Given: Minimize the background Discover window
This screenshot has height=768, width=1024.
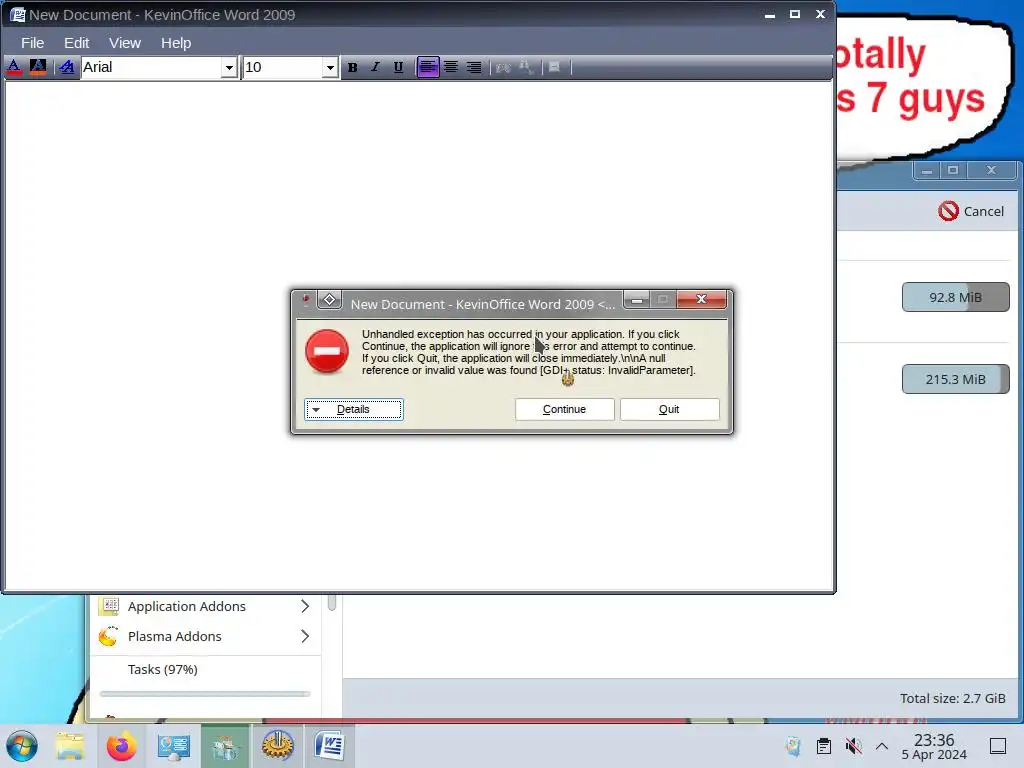Looking at the screenshot, I should pos(927,171).
